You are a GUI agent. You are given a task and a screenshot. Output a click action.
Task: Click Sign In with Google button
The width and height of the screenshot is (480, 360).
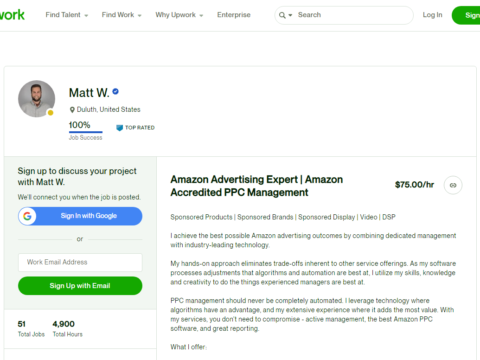[x=80, y=216]
